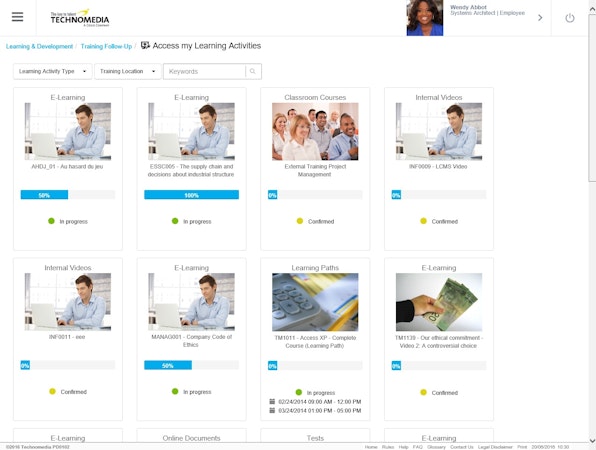Expand the user profile chevron arrow

[x=540, y=17]
